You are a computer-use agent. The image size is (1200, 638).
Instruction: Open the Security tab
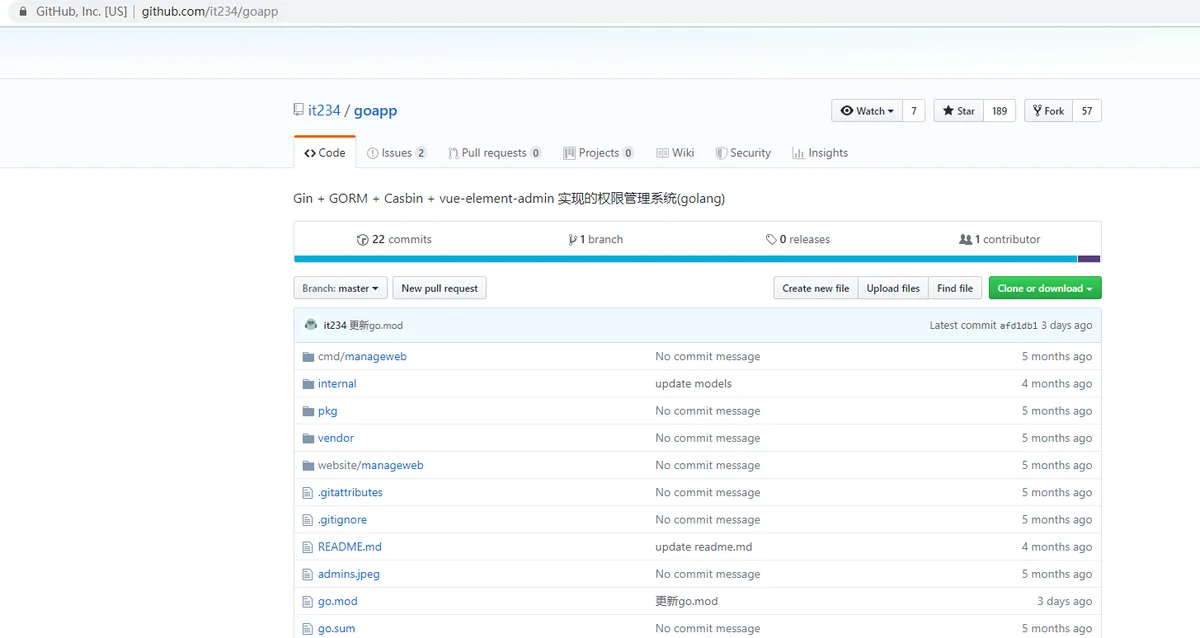coord(743,153)
